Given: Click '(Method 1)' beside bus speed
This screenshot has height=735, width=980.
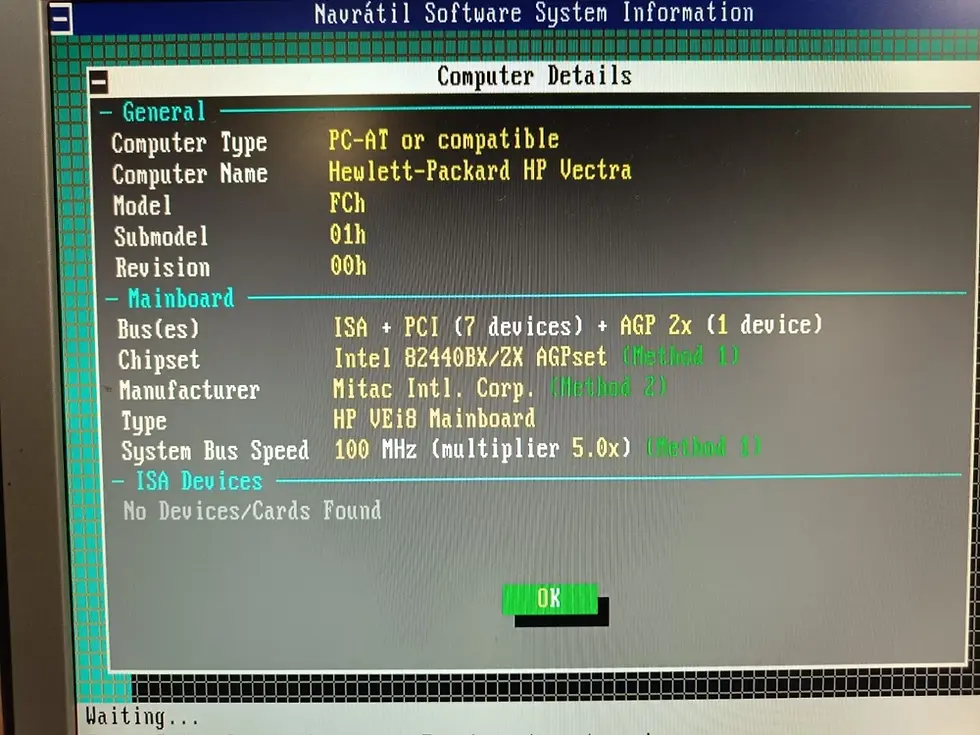Looking at the screenshot, I should tap(704, 448).
